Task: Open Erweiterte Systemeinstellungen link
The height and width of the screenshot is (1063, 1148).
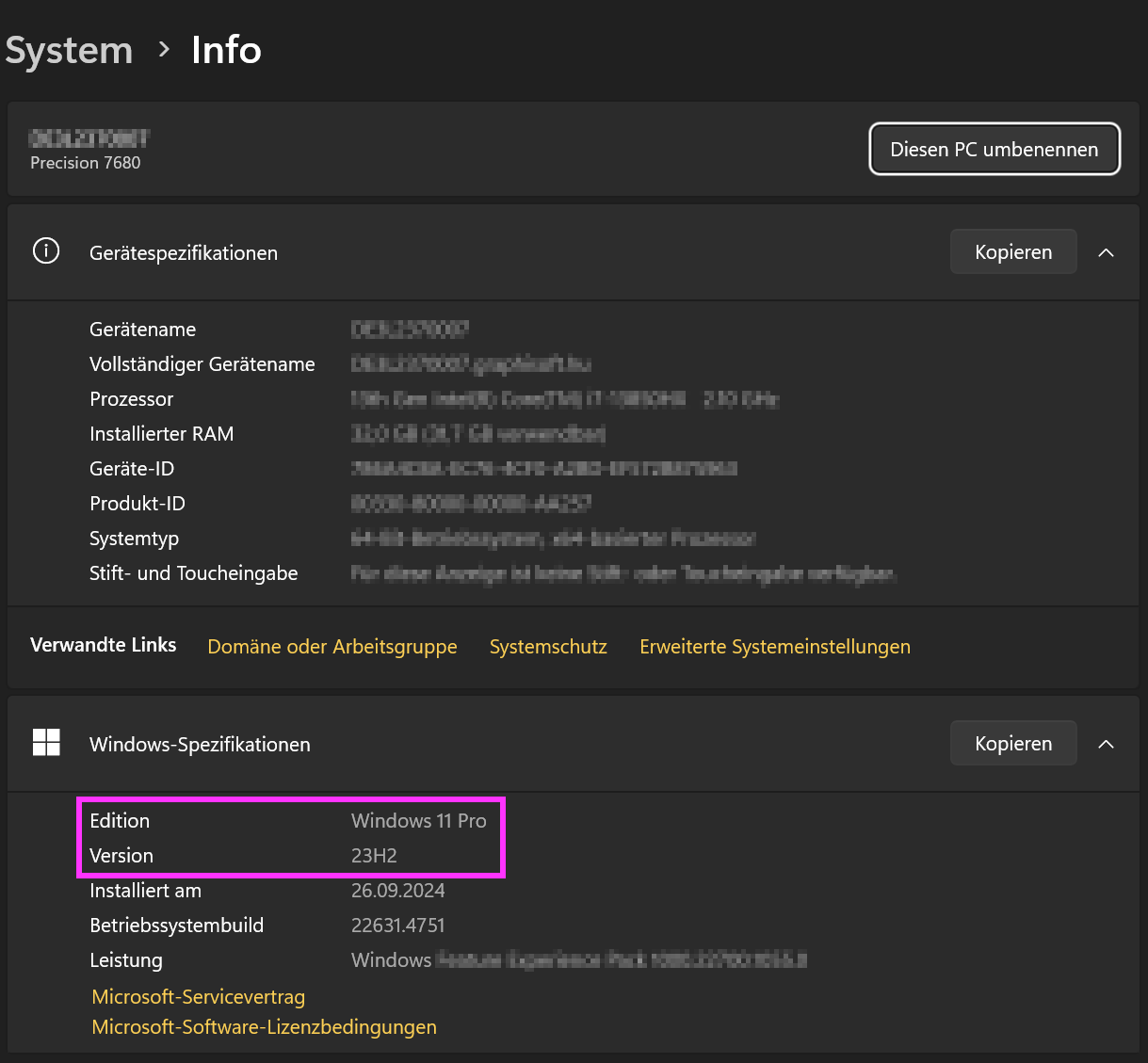Action: [775, 647]
